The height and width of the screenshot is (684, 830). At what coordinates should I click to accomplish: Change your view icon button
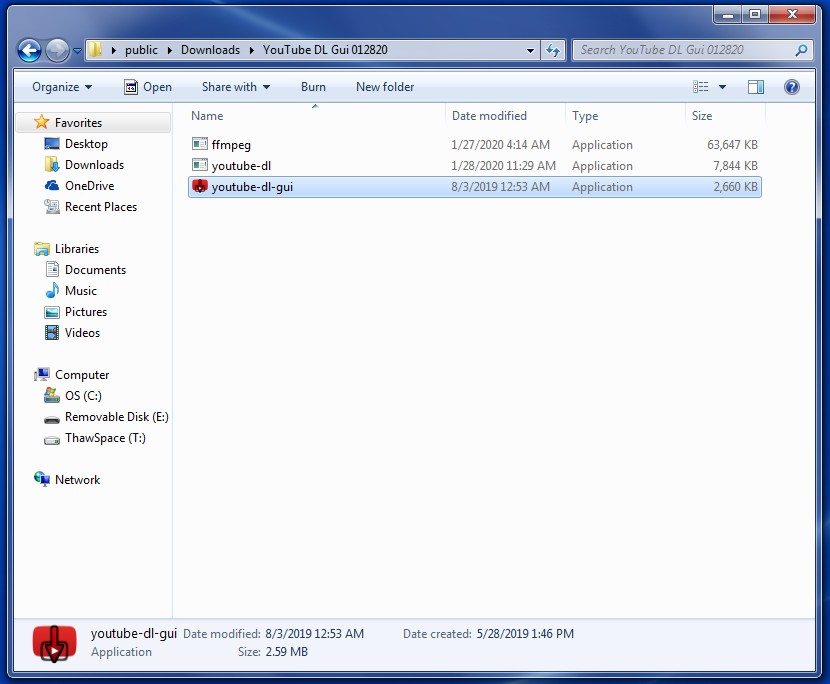point(700,87)
